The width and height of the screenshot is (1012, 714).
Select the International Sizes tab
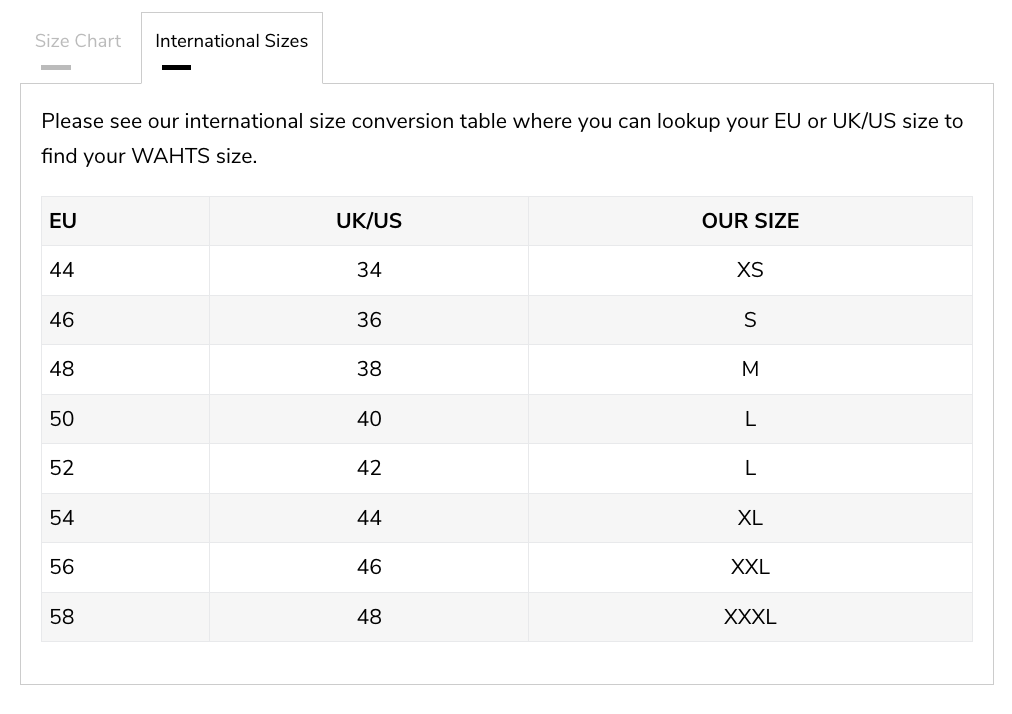(x=231, y=41)
